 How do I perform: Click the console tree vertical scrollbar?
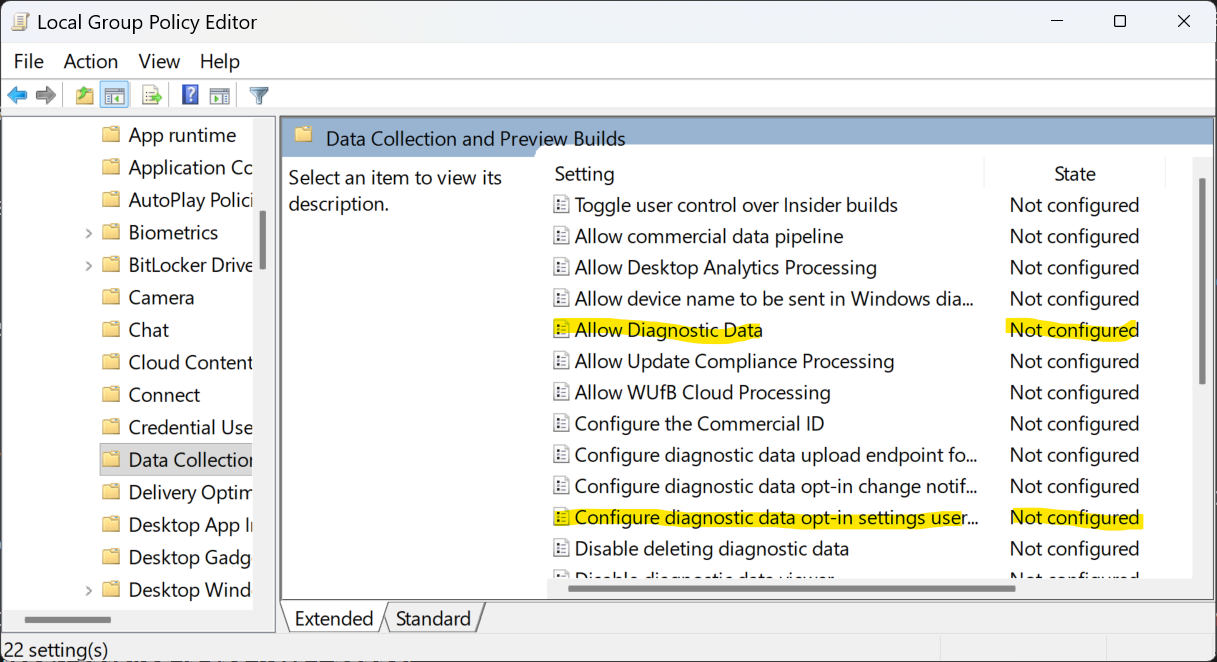coord(263,240)
